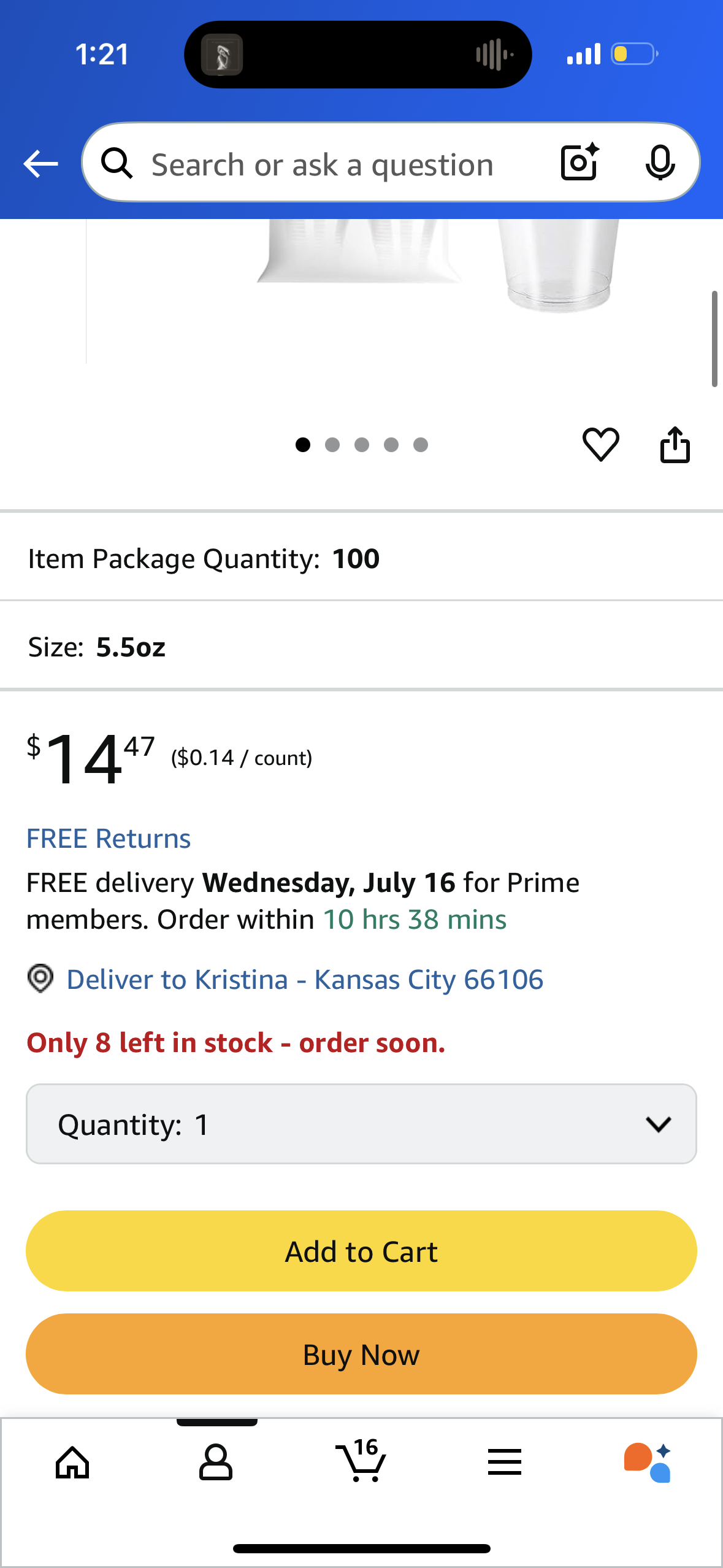Share this product via share icon
The height and width of the screenshot is (1568, 723).
click(675, 444)
